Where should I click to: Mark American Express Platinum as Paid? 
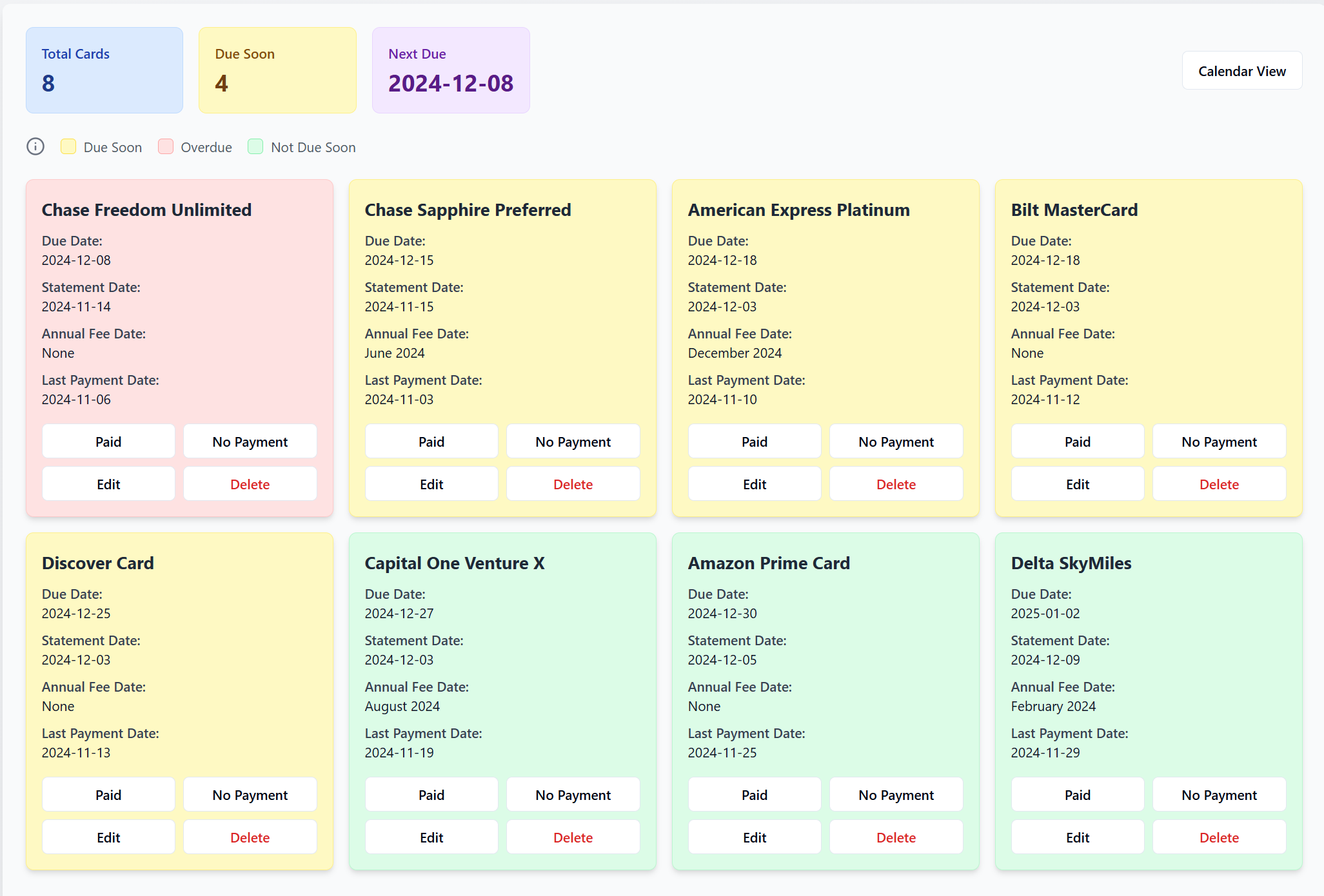[755, 442]
